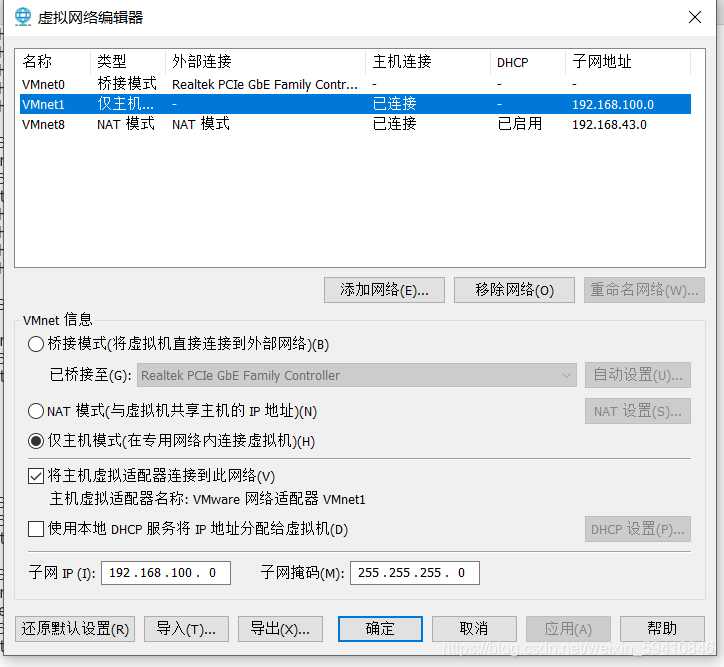Viewport: 724px width, 667px height.
Task: Click the 重命名网络(W)... button
Action: coord(644,290)
